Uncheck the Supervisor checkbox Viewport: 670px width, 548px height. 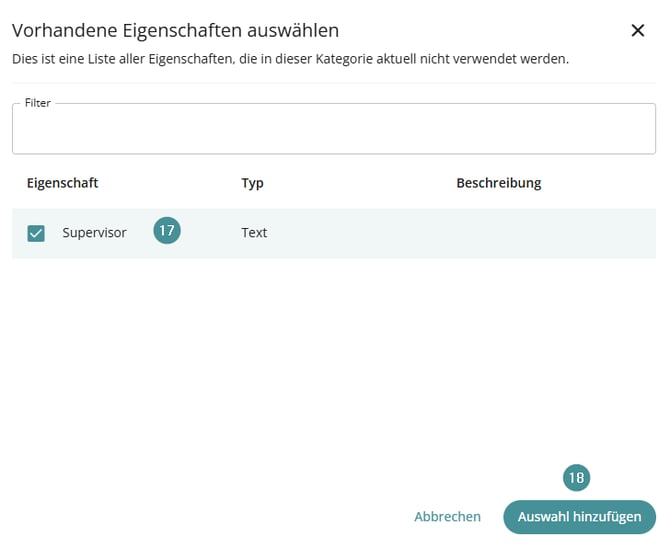click(x=36, y=233)
